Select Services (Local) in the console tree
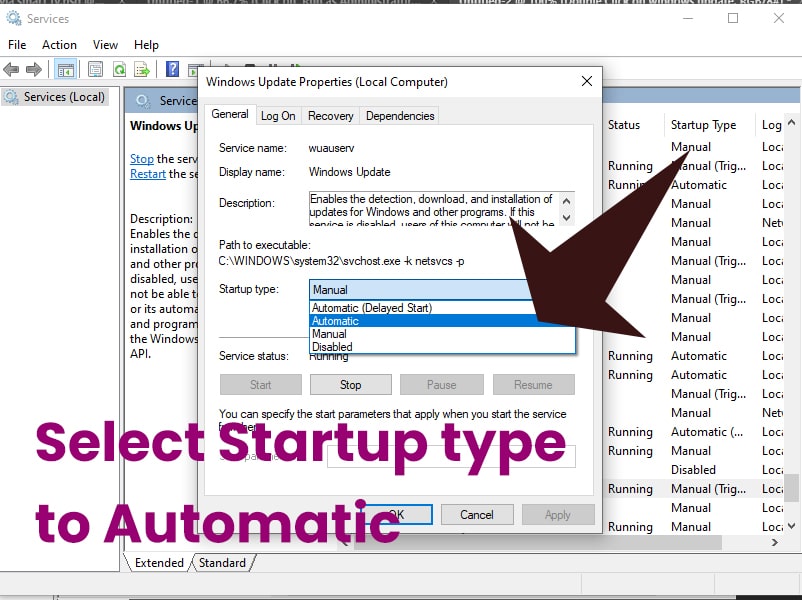 [64, 97]
